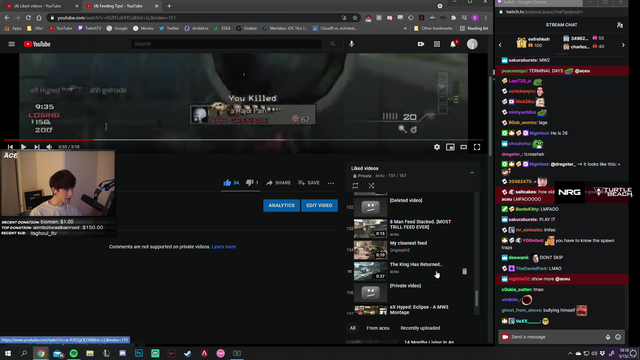Click the YouTube logo home link
Viewport: 640px width, 360px height.
37,44
